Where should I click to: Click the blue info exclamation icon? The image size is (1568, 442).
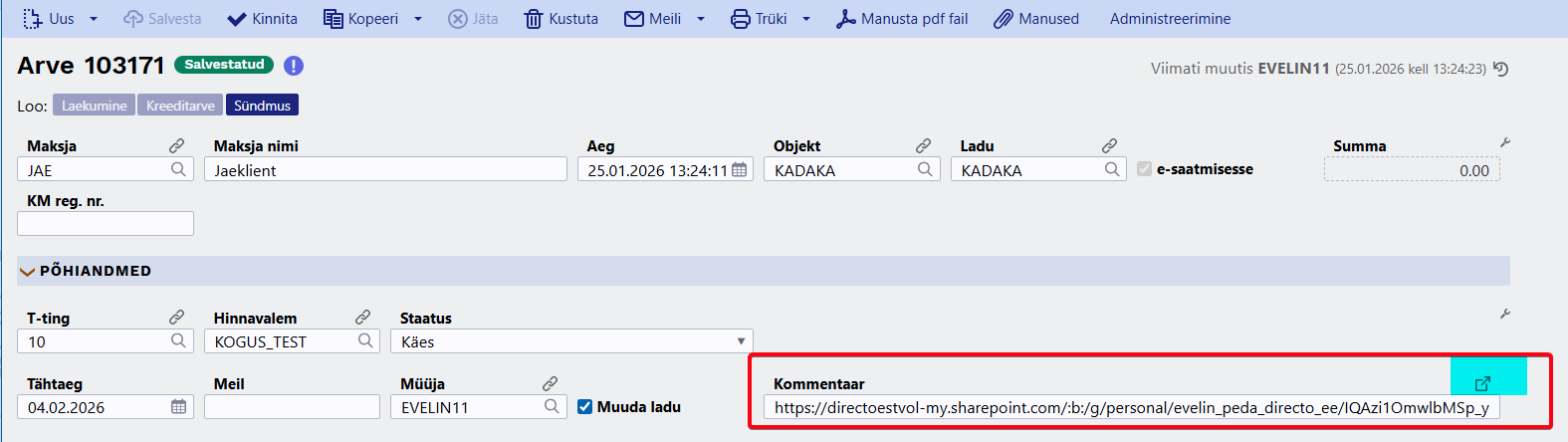pyautogui.click(x=294, y=66)
